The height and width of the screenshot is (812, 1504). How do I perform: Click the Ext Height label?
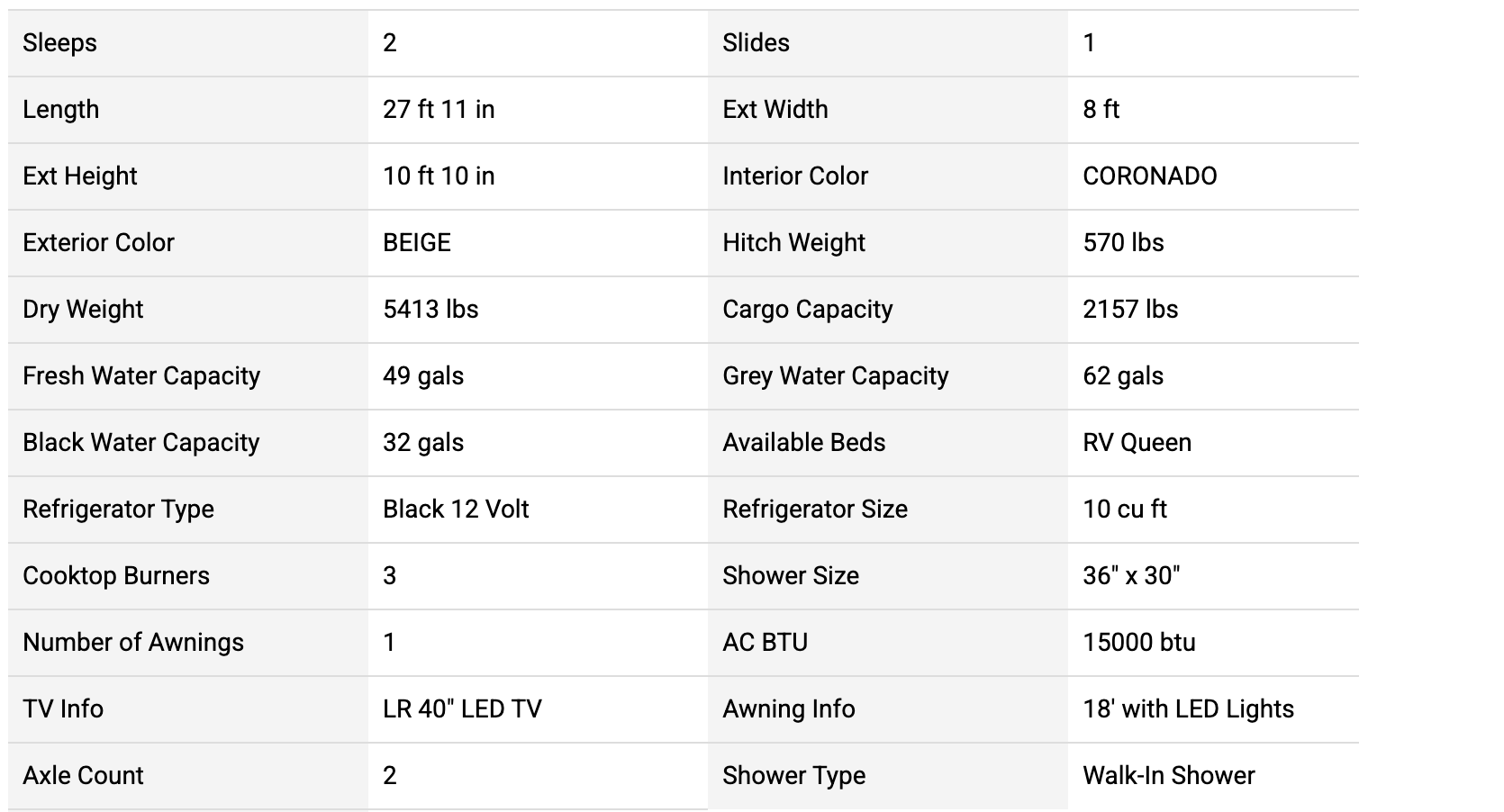click(x=80, y=176)
